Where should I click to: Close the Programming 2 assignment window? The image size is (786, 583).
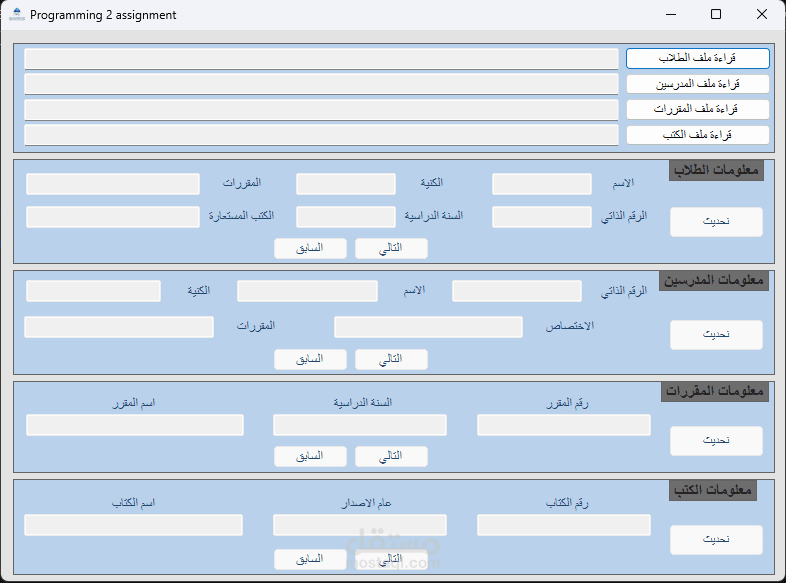pos(761,15)
